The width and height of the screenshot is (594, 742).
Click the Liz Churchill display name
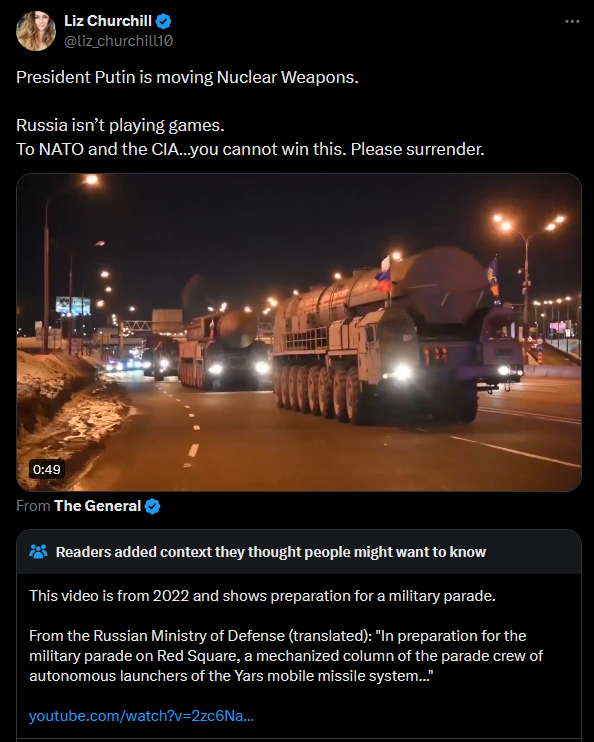click(x=107, y=21)
